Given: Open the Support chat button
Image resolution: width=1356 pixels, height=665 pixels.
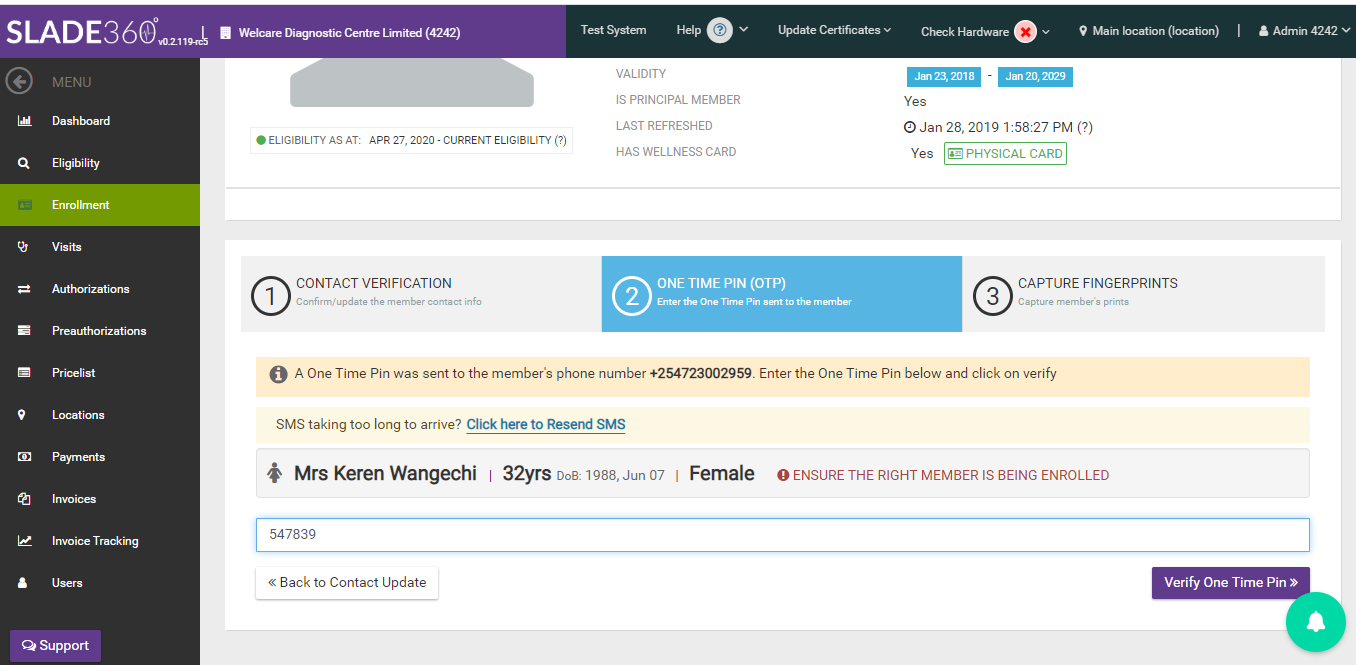Looking at the screenshot, I should pyautogui.click(x=56, y=646).
